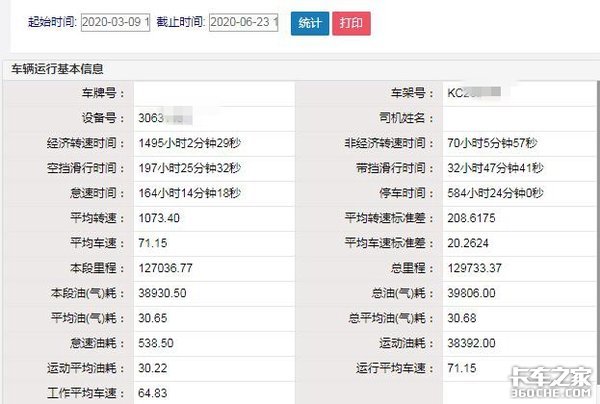The width and height of the screenshot is (600, 404).
Task: Click the 平均车速 value 71.15
Action: pyautogui.click(x=153, y=243)
